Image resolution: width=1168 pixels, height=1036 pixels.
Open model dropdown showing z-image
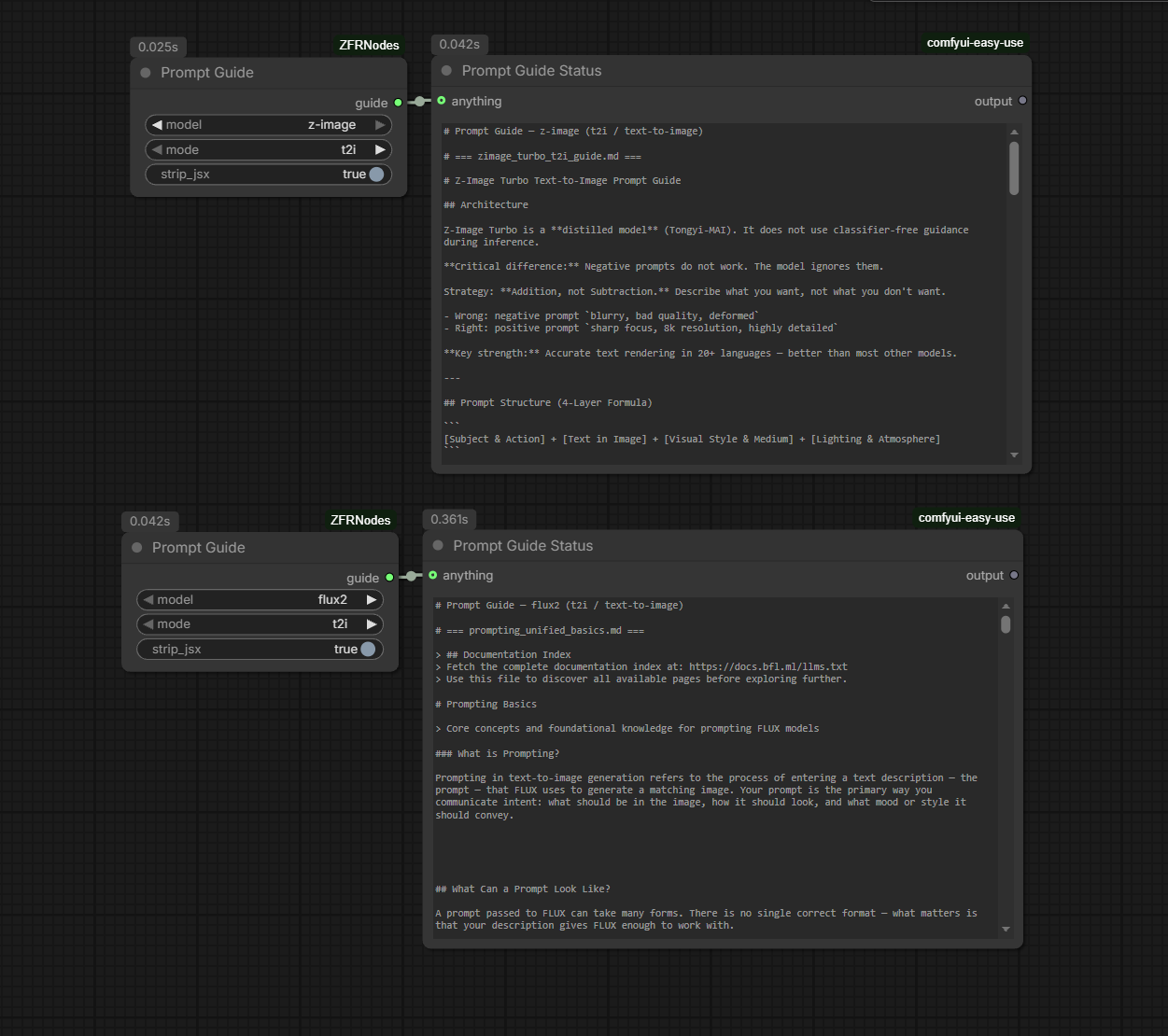[x=269, y=125]
